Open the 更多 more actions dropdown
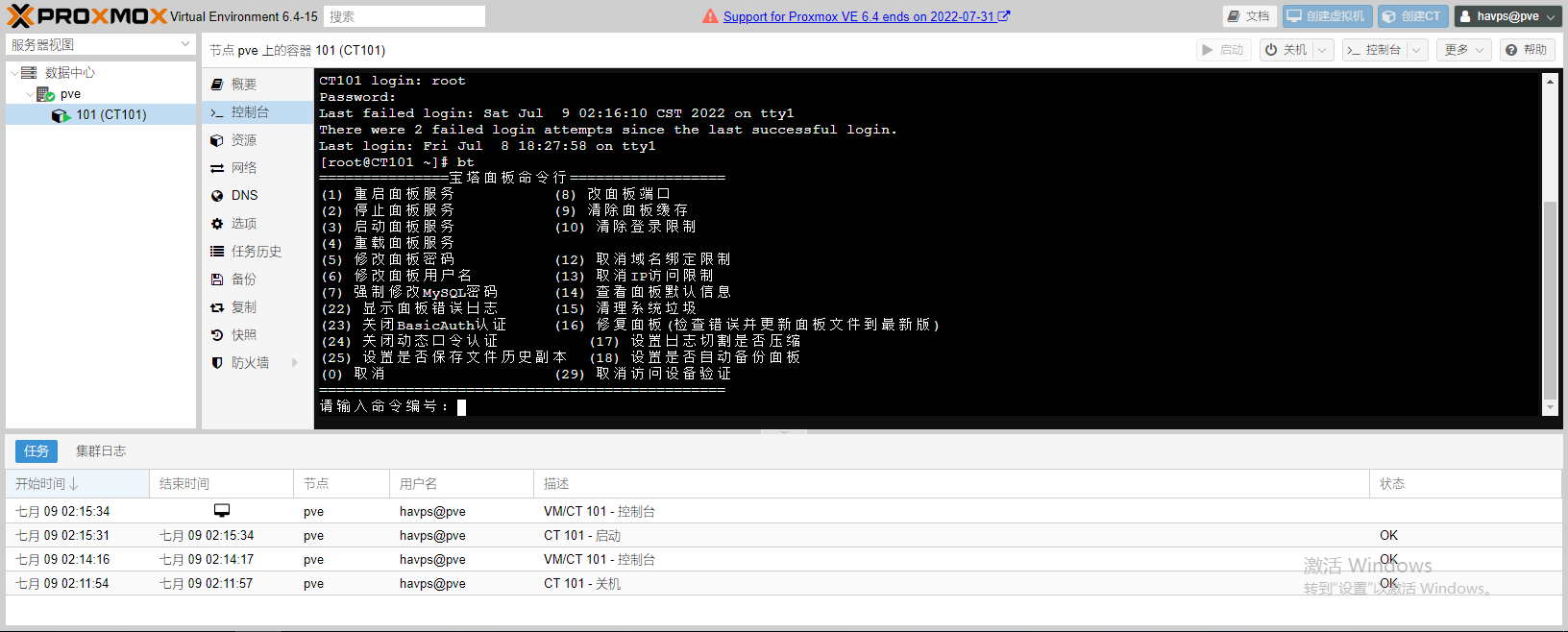Image resolution: width=1568 pixels, height=632 pixels. pos(1465,50)
